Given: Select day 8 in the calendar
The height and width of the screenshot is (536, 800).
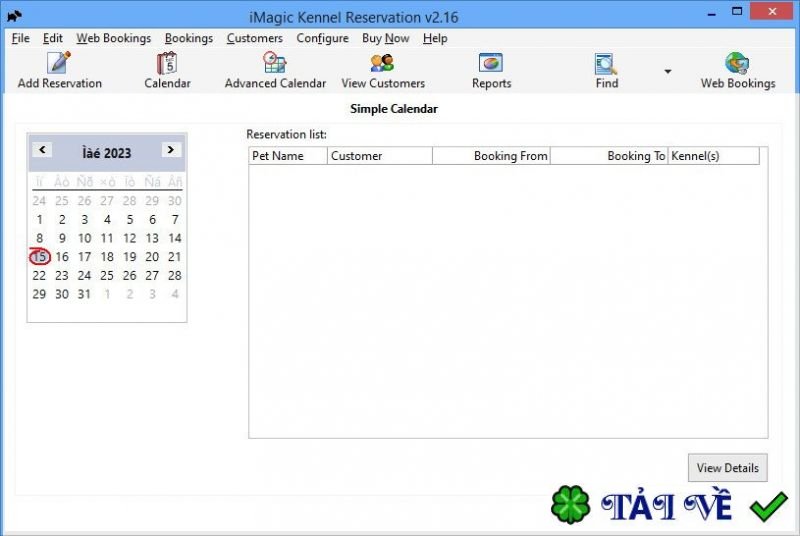Looking at the screenshot, I should click(39, 238).
